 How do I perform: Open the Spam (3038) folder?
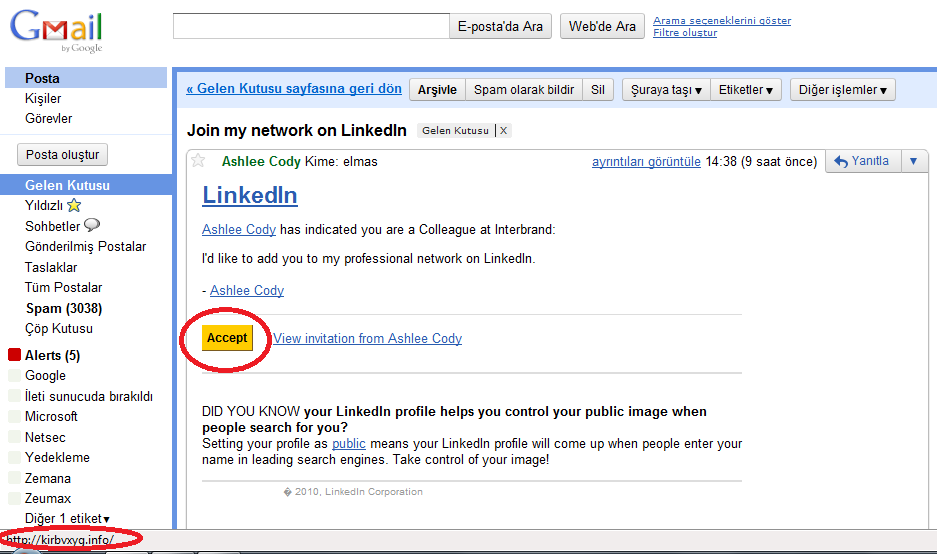(64, 308)
